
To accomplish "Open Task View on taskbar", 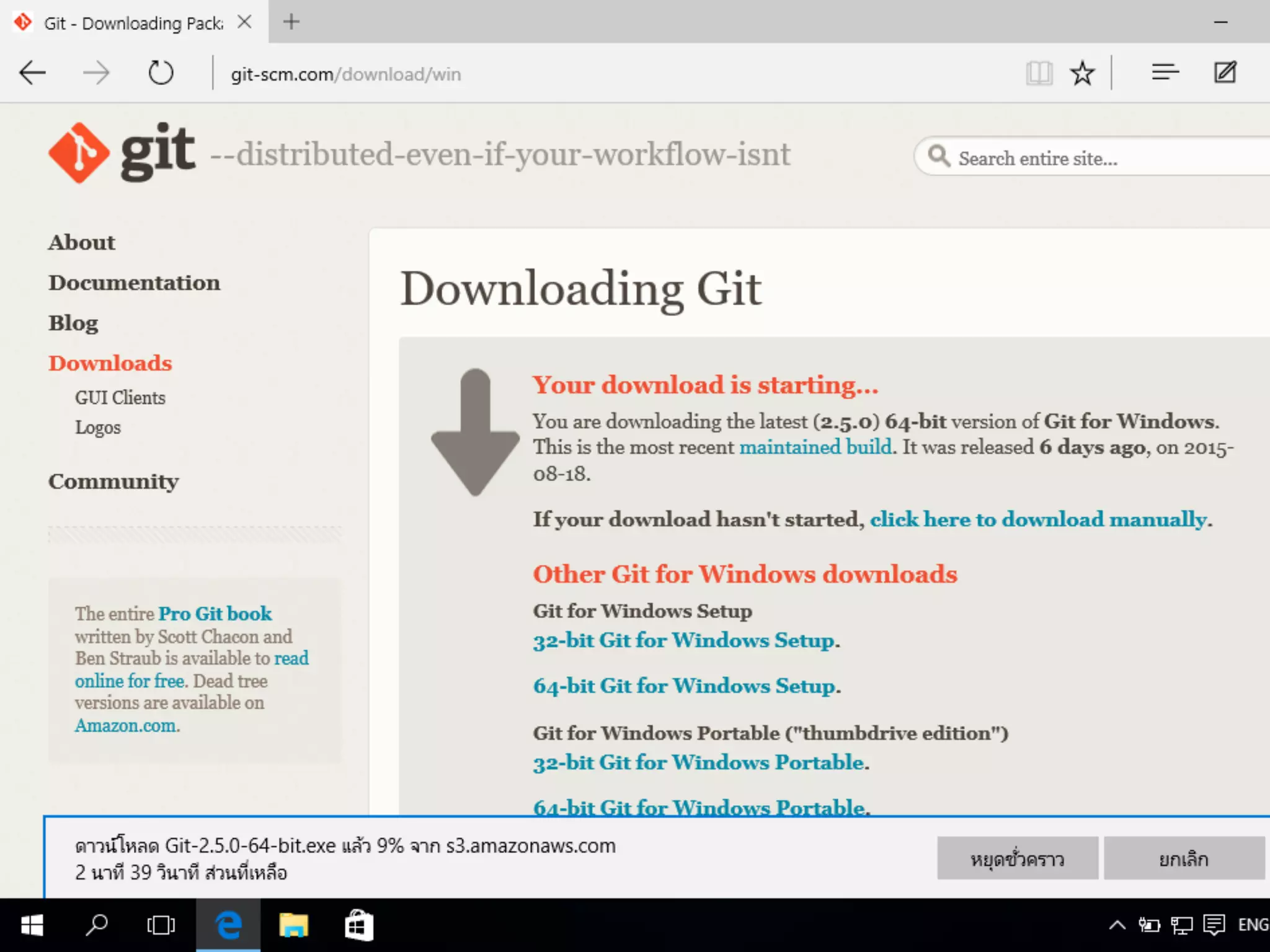I will (x=161, y=925).
